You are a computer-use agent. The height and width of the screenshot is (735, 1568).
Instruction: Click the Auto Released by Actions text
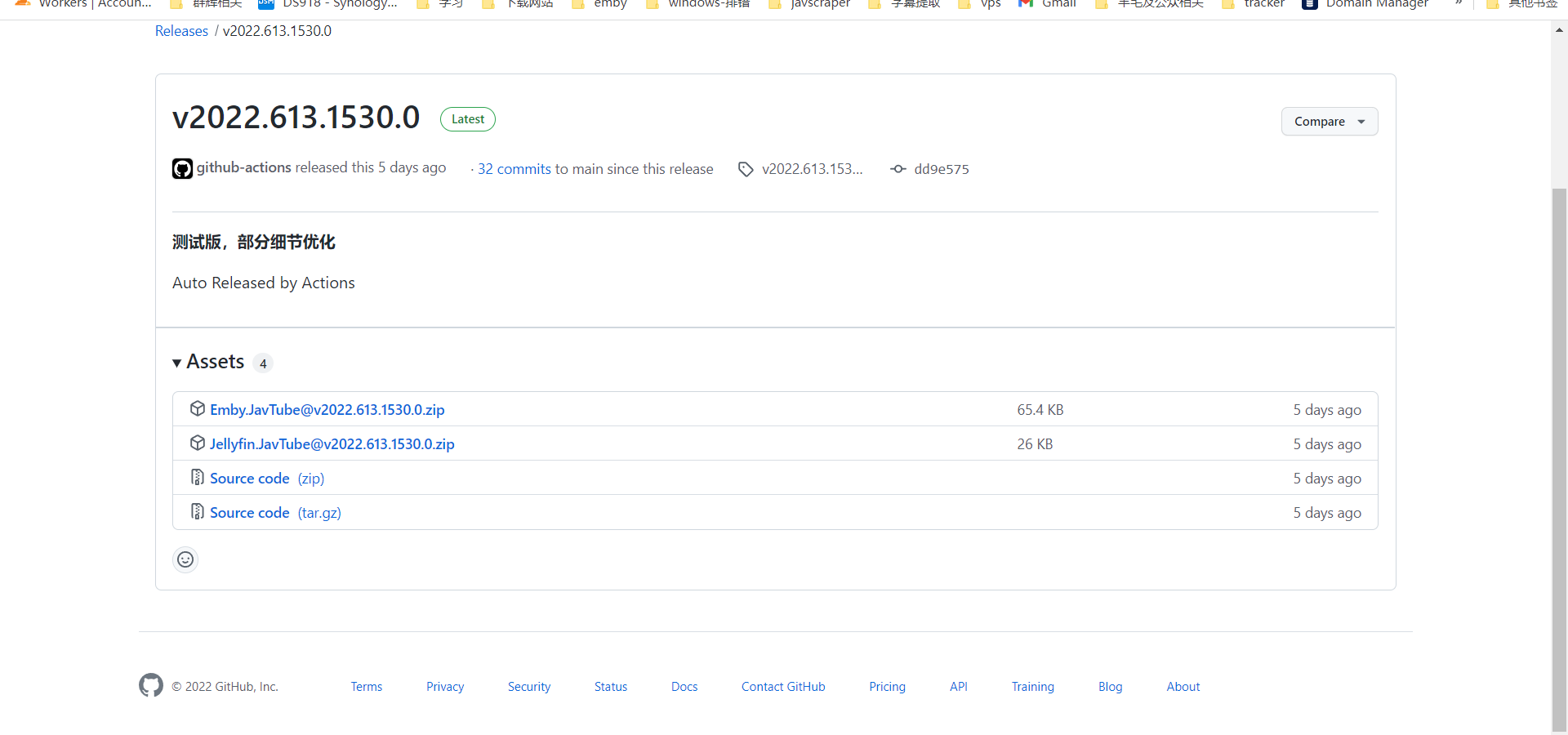[x=264, y=283]
